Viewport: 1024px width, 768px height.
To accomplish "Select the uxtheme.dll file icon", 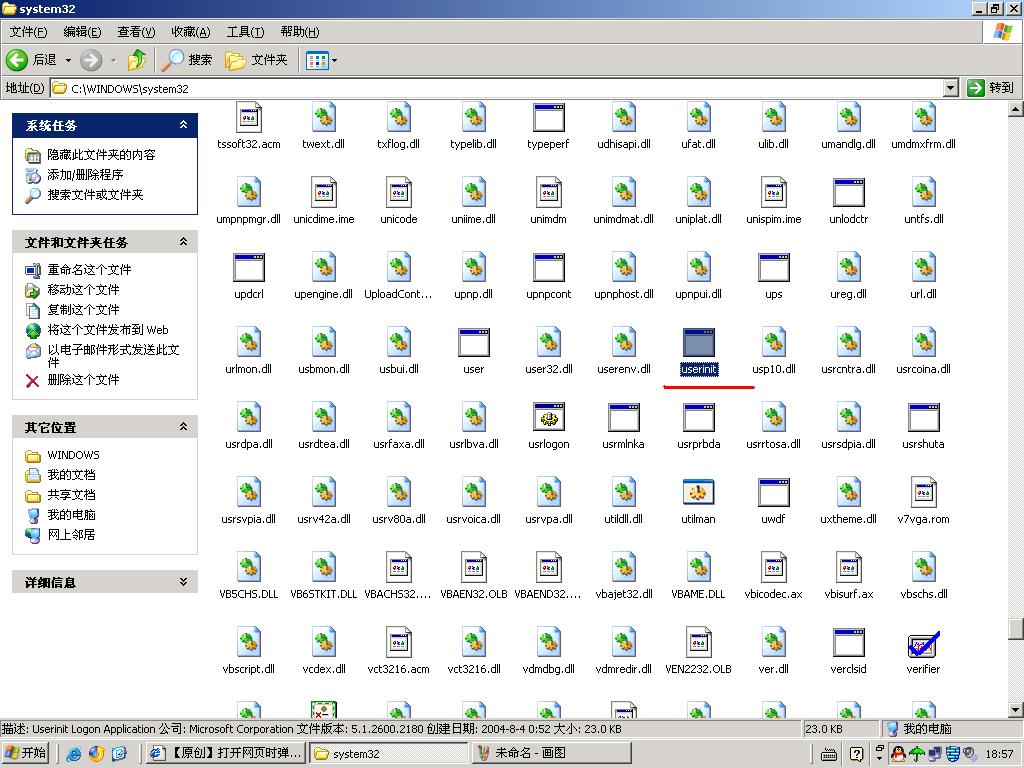I will click(x=848, y=493).
